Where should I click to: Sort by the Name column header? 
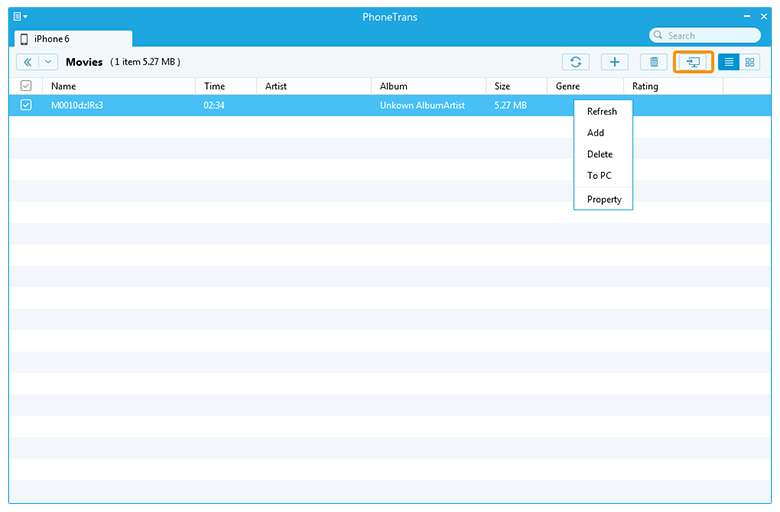64,86
